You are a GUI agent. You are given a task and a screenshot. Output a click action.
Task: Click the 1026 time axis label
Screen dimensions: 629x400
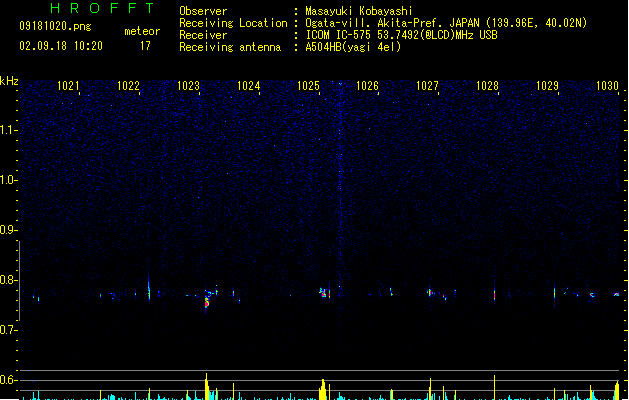click(x=367, y=86)
